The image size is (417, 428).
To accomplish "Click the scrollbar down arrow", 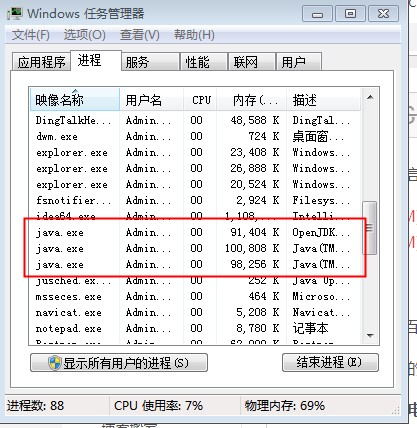I will [370, 335].
